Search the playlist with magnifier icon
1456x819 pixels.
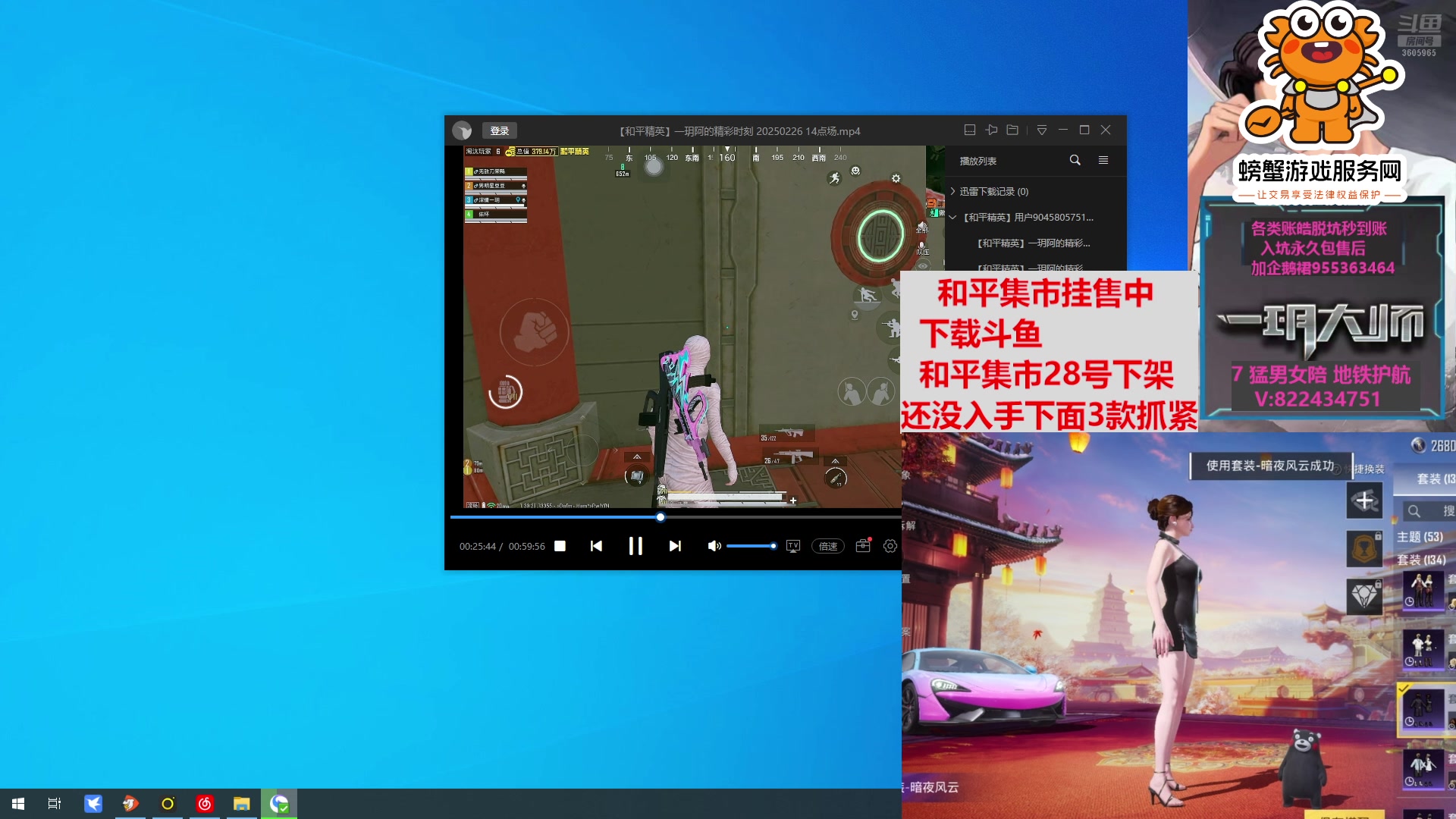pyautogui.click(x=1075, y=160)
